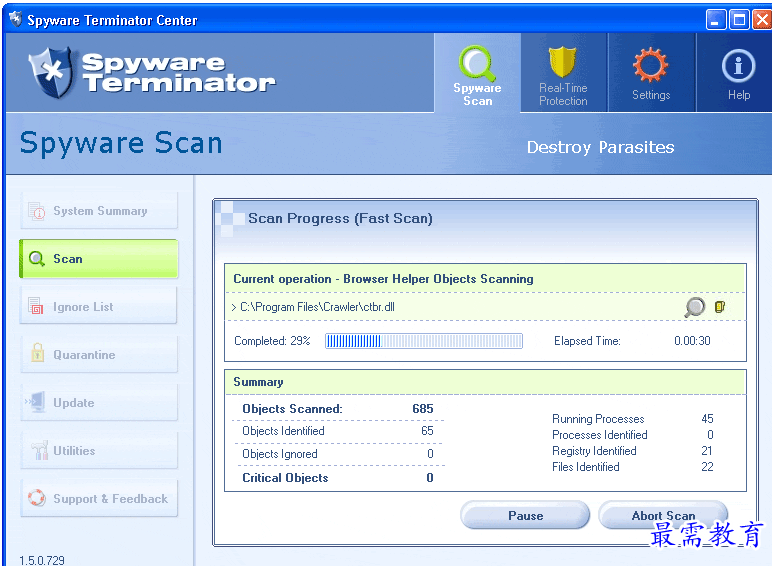The image size is (772, 566).
Task: Click the Quarantine padlock icon
Action: pos(37,352)
